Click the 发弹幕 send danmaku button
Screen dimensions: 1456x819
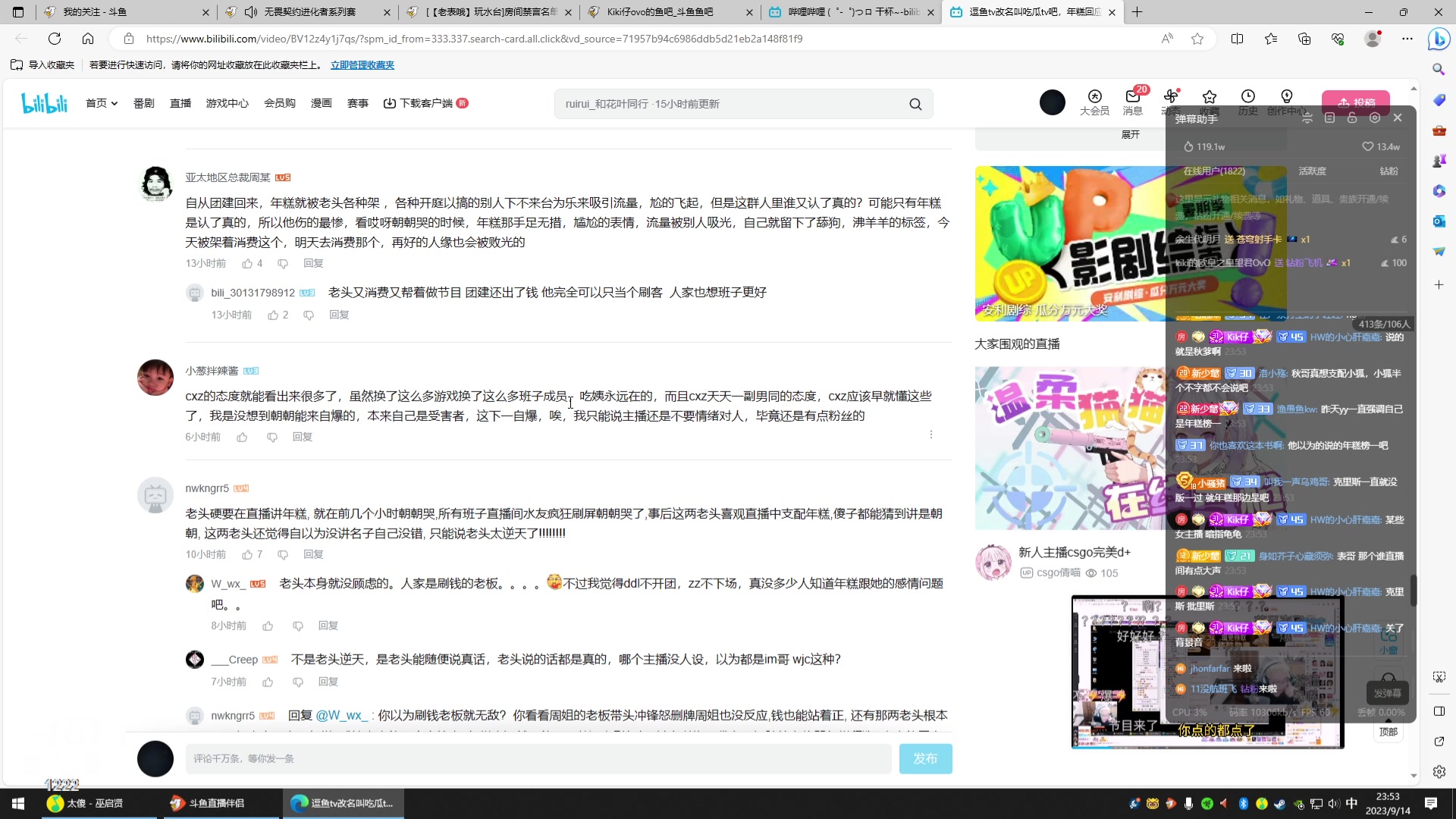pos(1388,693)
